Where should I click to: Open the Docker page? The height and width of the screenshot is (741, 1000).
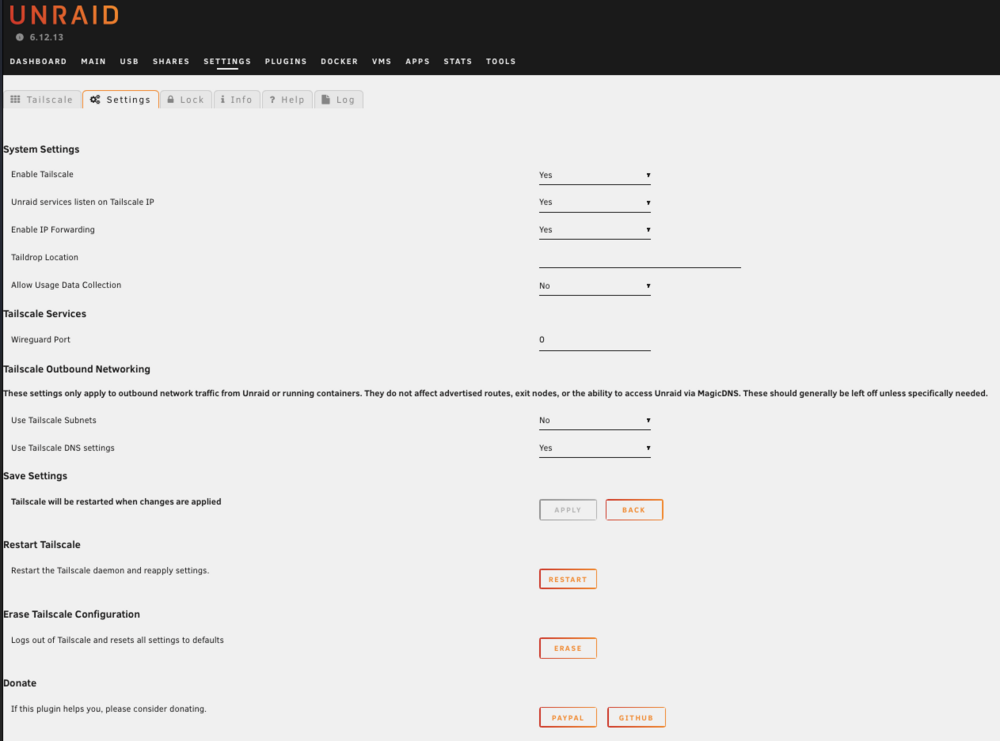[x=339, y=61]
